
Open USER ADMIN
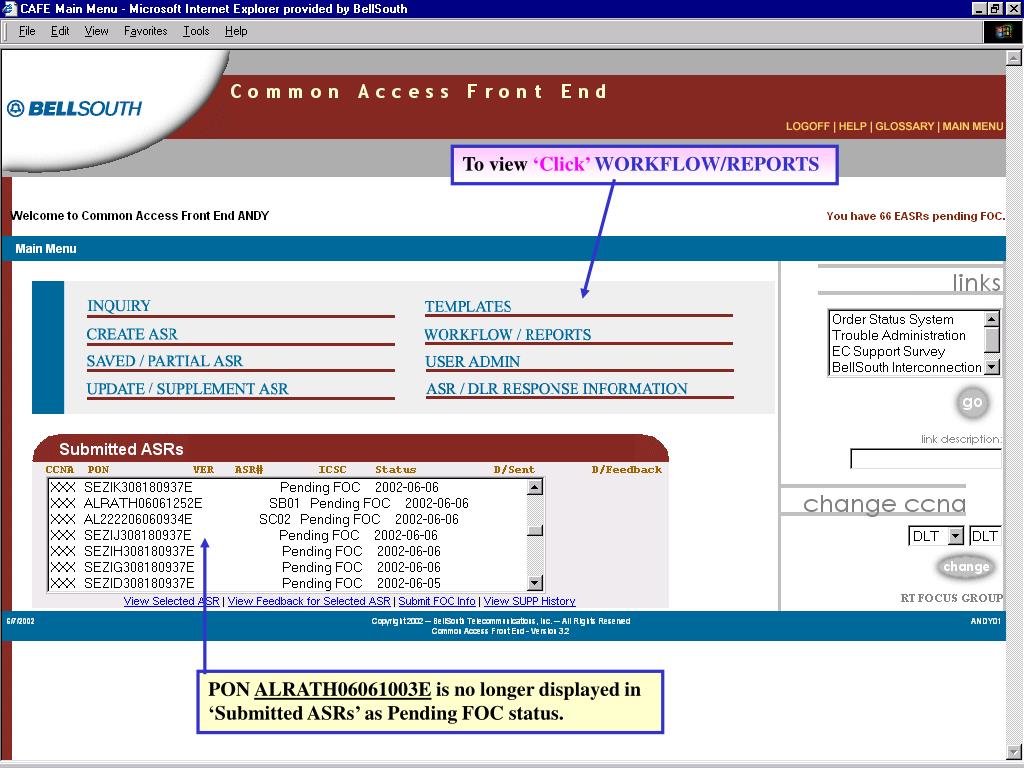pyautogui.click(x=472, y=361)
